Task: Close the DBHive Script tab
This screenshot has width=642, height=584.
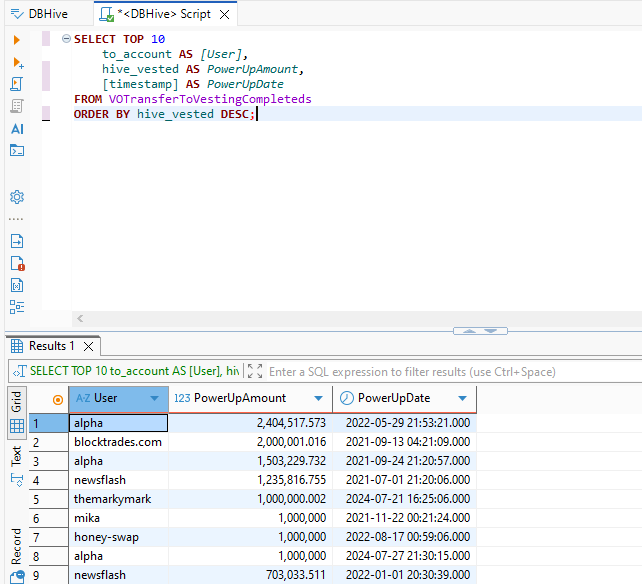Action: click(x=224, y=15)
